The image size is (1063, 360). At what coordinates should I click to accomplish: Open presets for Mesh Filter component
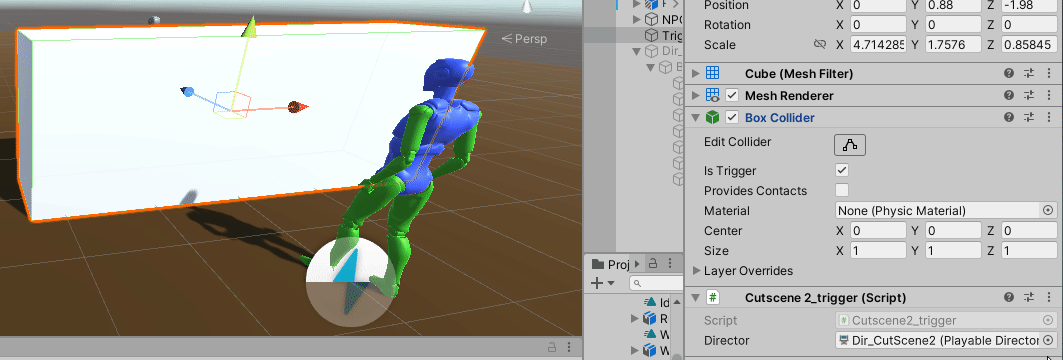tap(1029, 73)
